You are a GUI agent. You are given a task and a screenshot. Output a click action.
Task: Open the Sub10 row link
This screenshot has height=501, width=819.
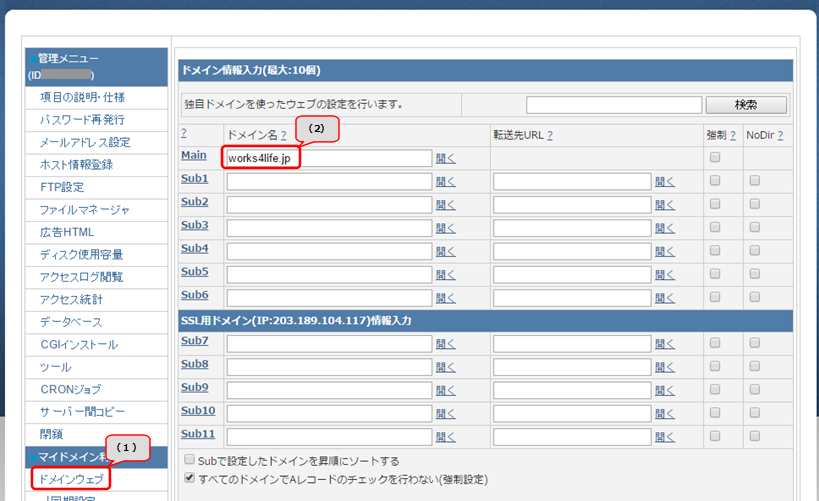(x=198, y=410)
